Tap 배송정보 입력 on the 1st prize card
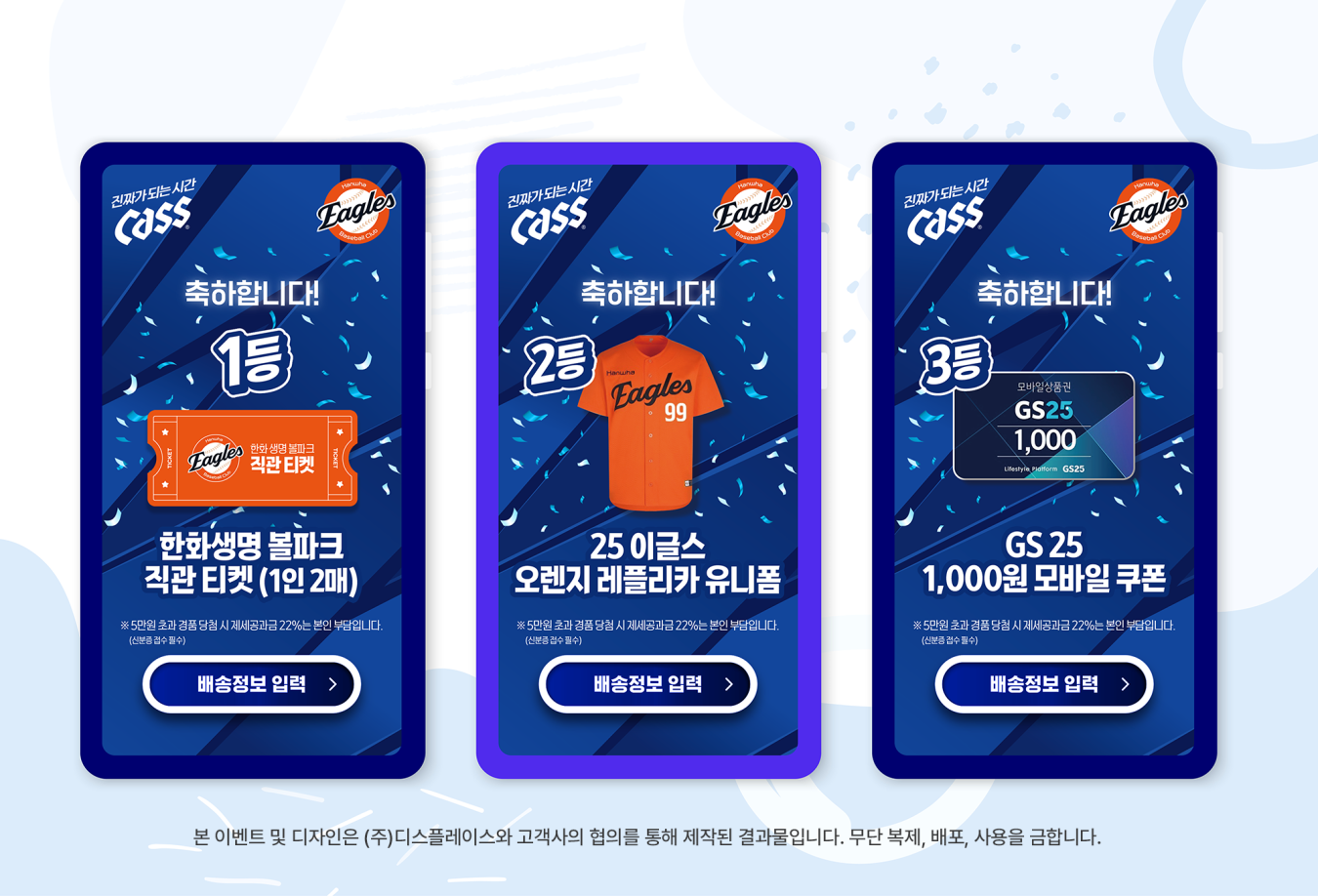Viewport: 1318px width, 896px height. pos(252,684)
